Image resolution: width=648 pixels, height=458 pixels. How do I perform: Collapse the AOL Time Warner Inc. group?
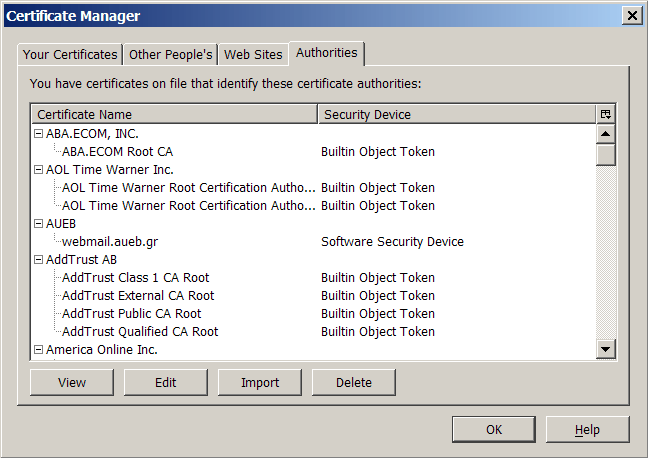pos(38,169)
